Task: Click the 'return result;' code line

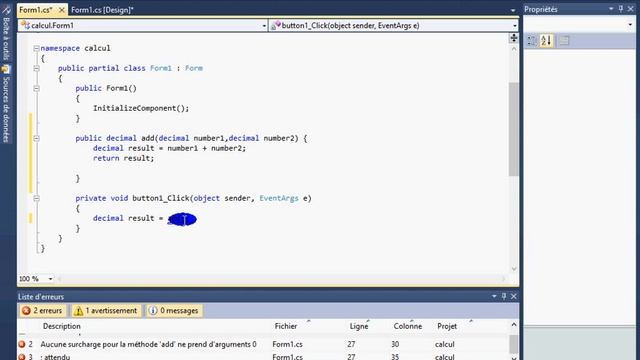Action: tap(124, 158)
